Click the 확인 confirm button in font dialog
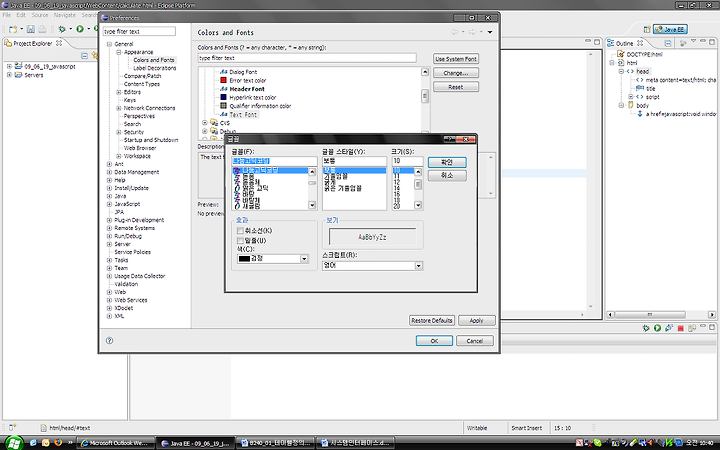Image resolution: width=720 pixels, height=450 pixels. (447, 162)
